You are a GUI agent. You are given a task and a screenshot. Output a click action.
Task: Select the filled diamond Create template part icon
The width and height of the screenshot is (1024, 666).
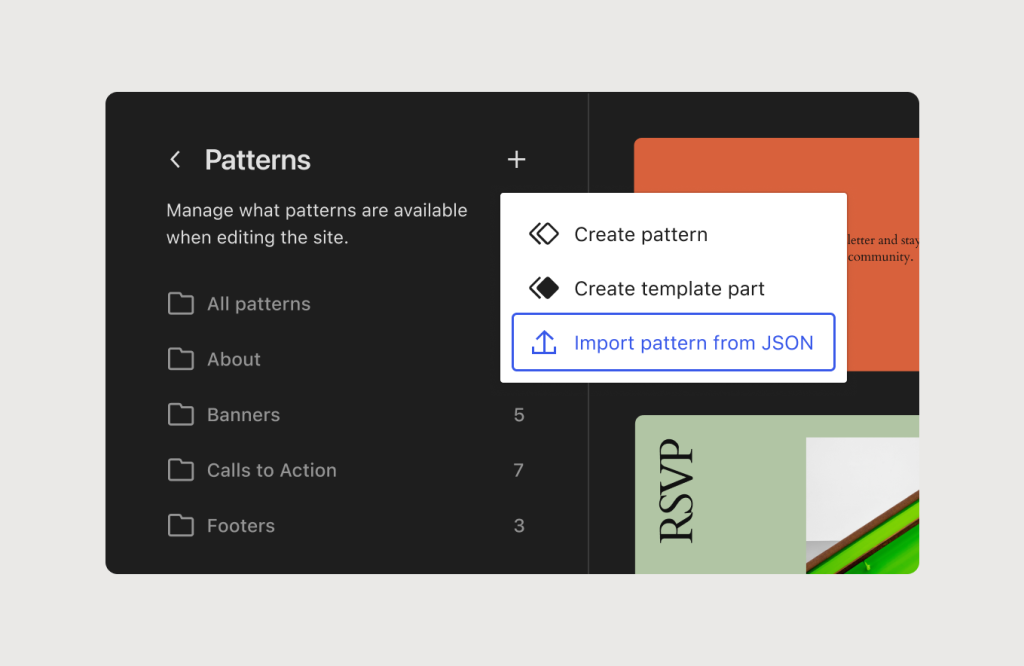pyautogui.click(x=543, y=287)
